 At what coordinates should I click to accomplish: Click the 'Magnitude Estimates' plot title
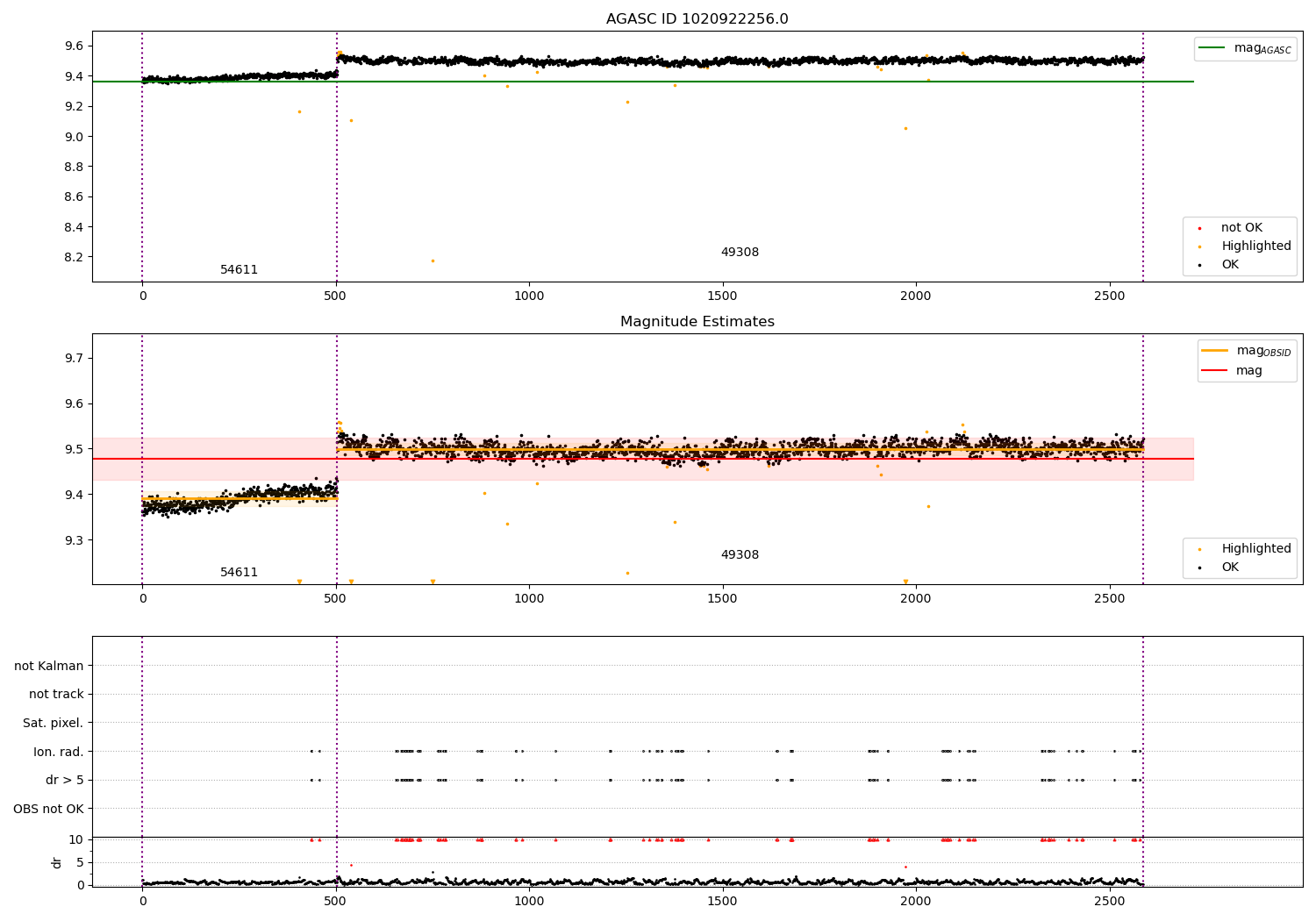[697, 322]
